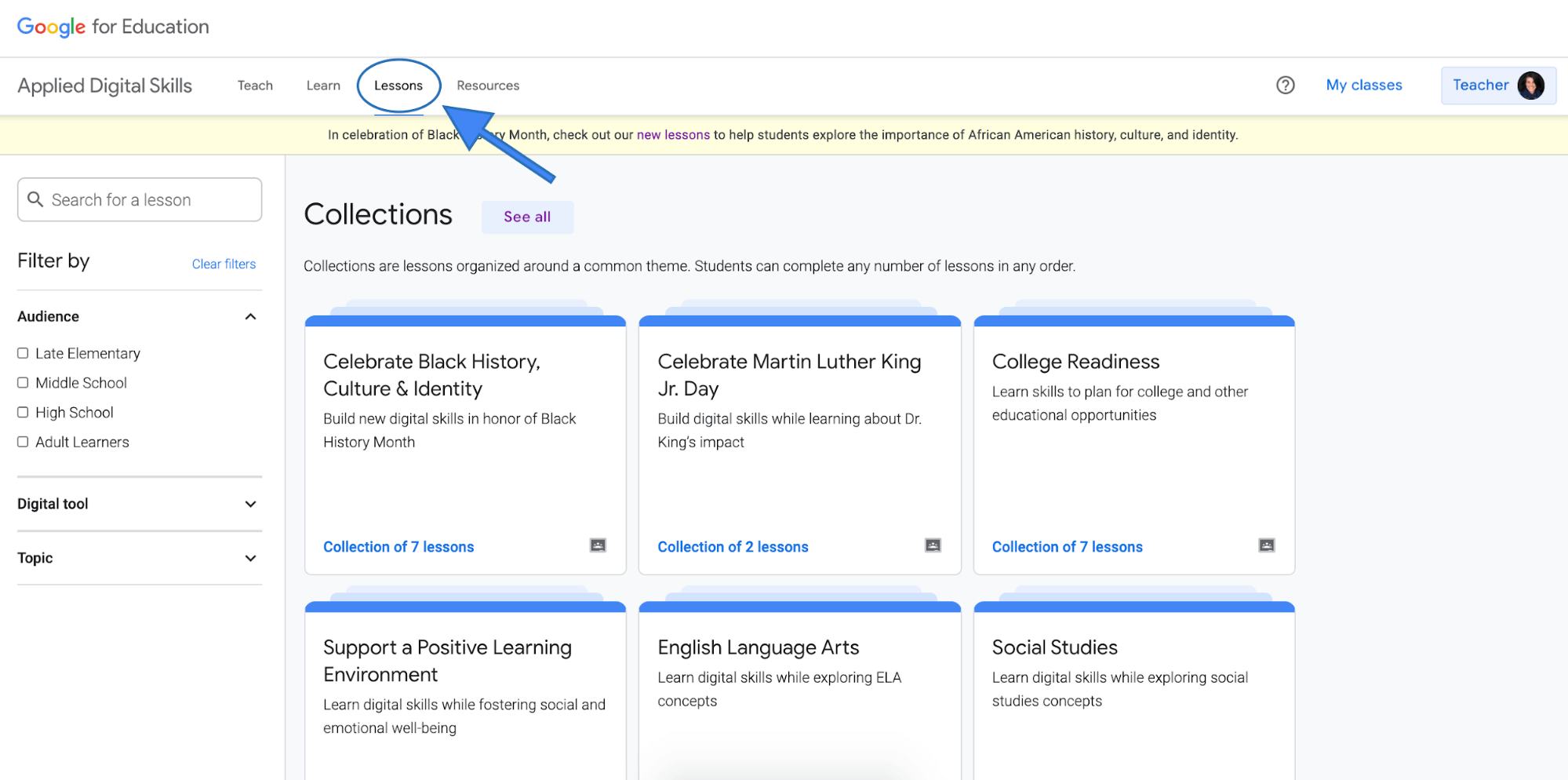Check the Late Elementary checkbox
Image resolution: width=1568 pixels, height=780 pixels.
pos(23,353)
